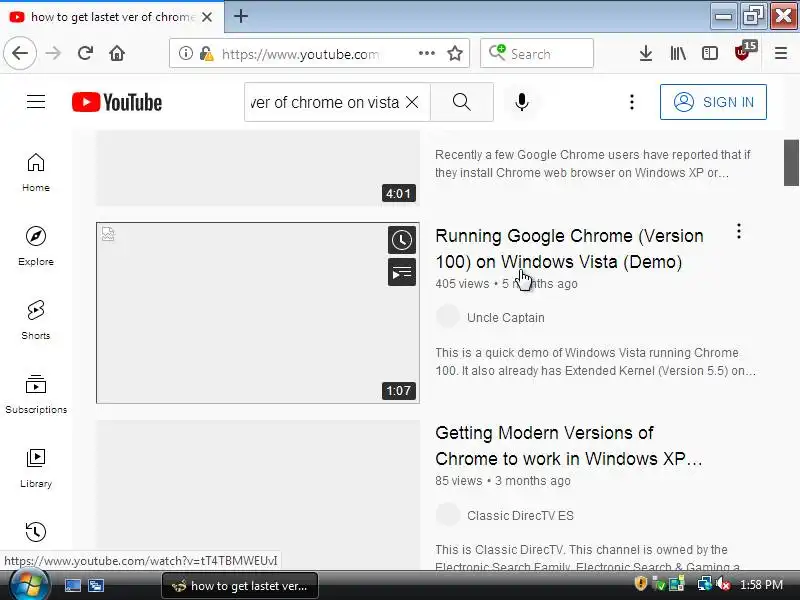Open the uBlock Origin extension icon
Viewport: 800px width, 600px height.
click(x=744, y=52)
